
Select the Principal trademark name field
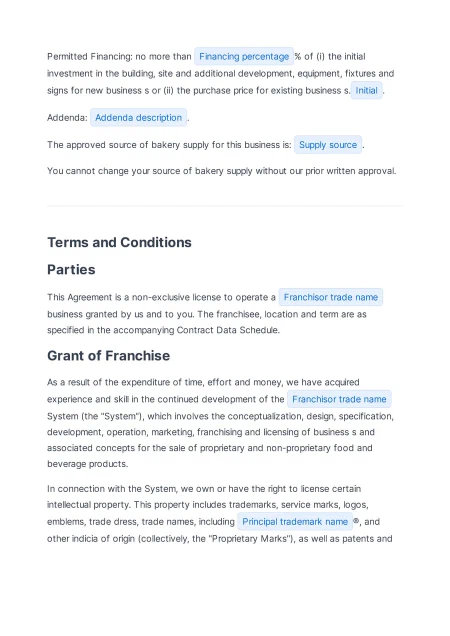pos(295,522)
